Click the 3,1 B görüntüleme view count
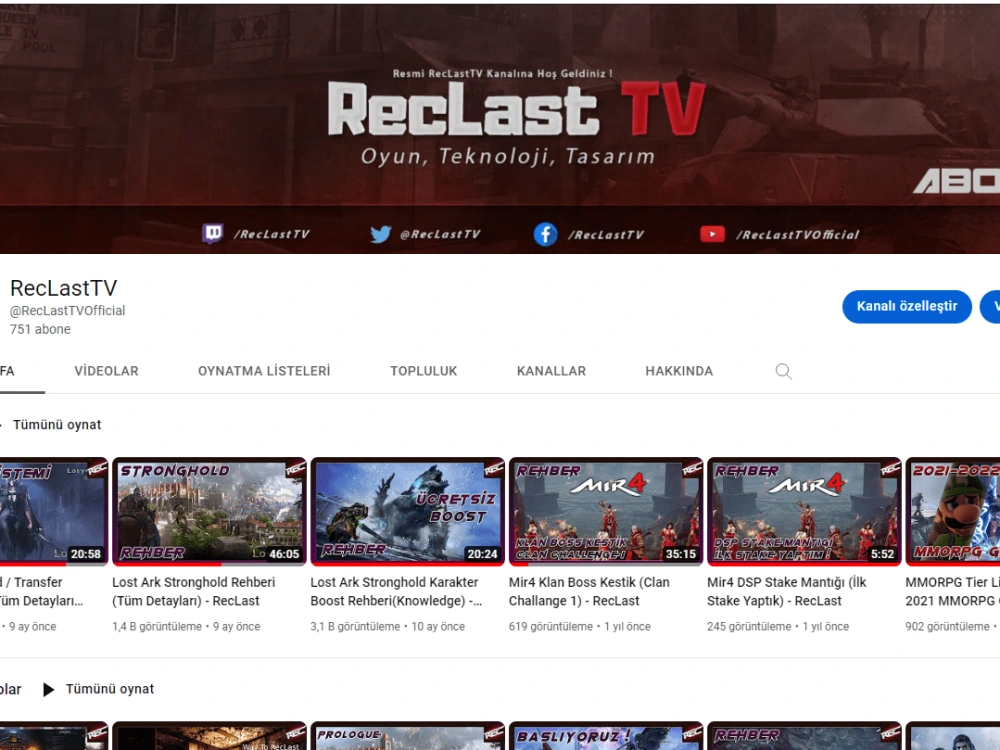 click(355, 626)
